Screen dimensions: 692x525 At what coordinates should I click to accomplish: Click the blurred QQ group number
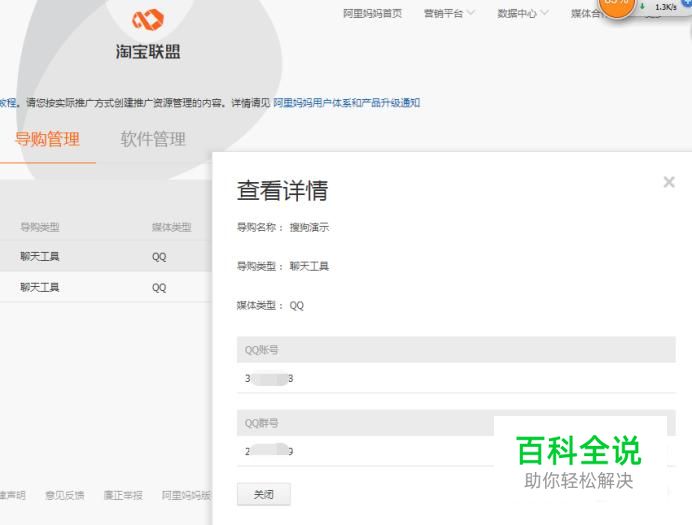pyautogui.click(x=269, y=451)
